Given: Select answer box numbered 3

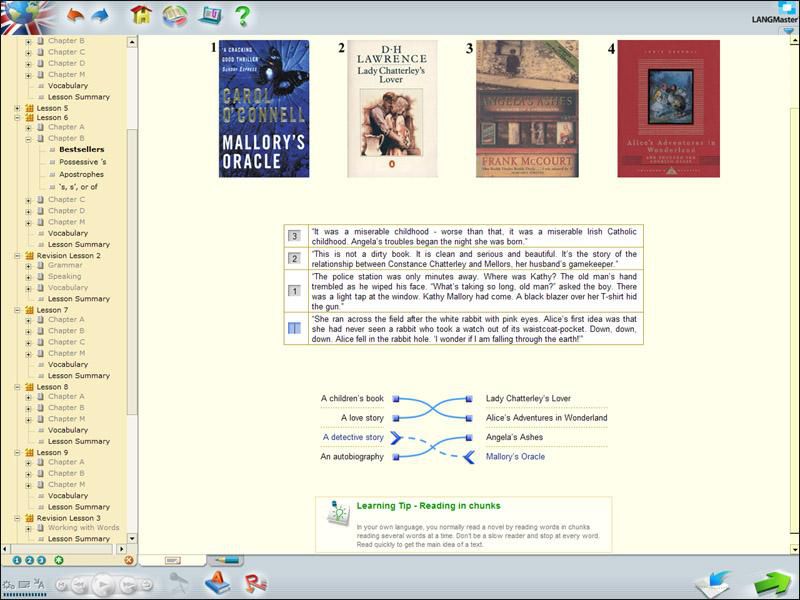Looking at the screenshot, I should 294,236.
